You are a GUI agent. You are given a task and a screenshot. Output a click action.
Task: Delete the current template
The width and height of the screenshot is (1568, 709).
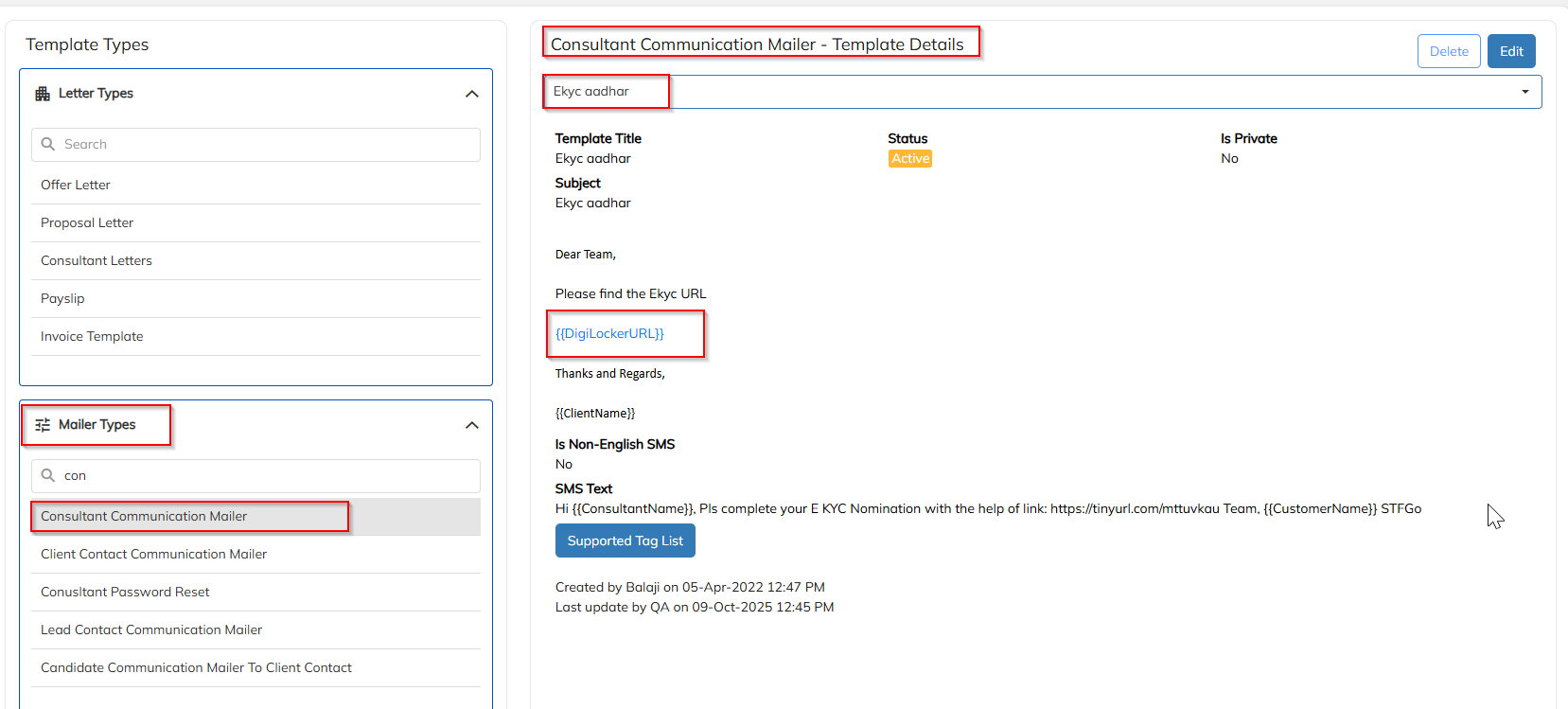(1449, 51)
